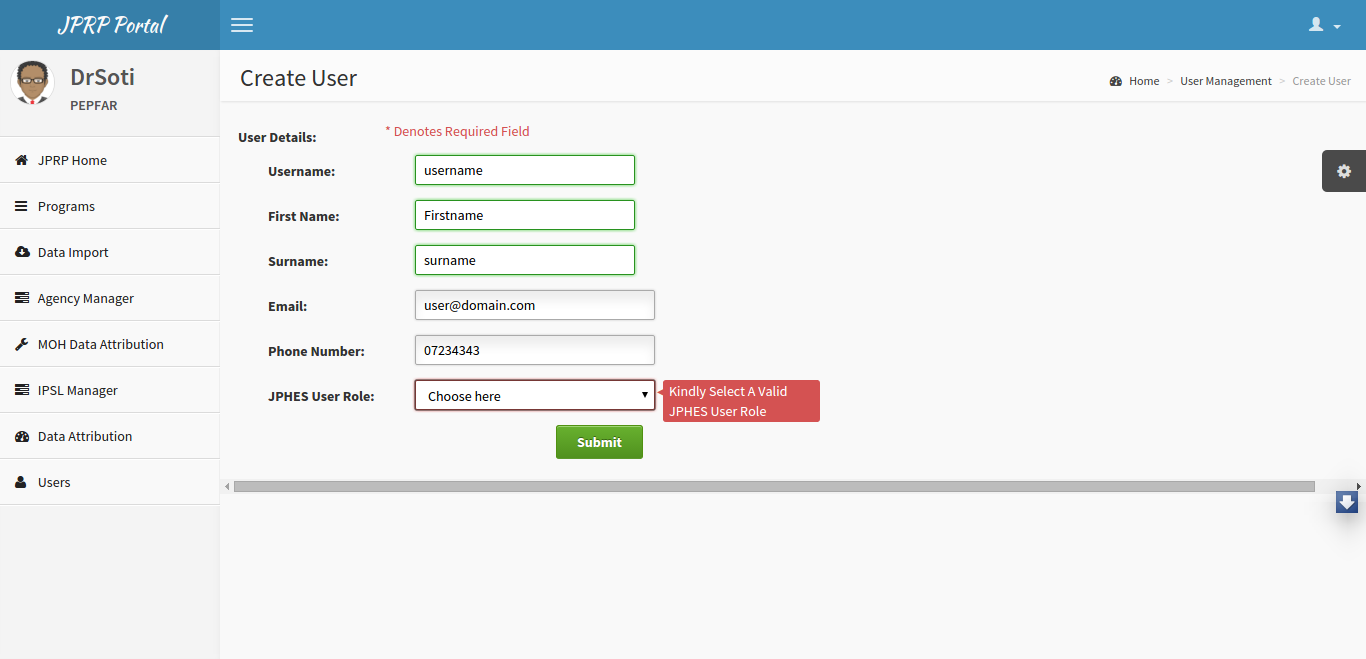Focus the First Name field
This screenshot has width=1366, height=659.
coord(525,215)
